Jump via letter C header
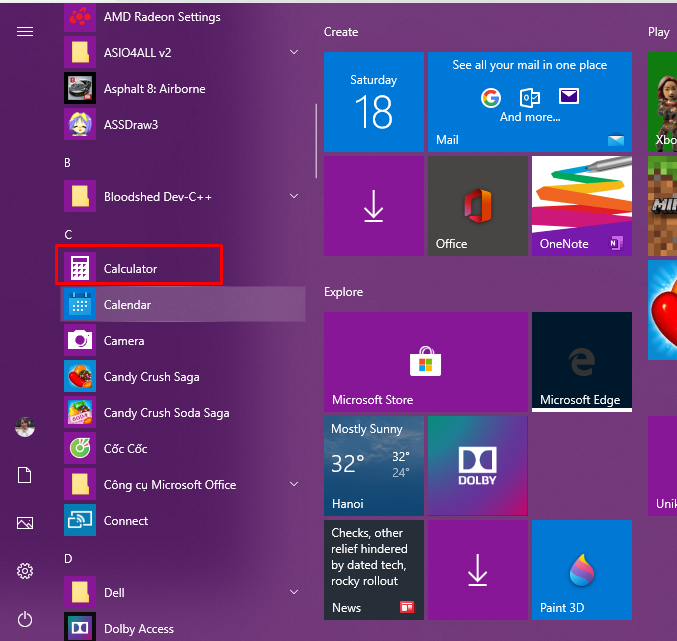The width and height of the screenshot is (677, 641). pos(68,235)
